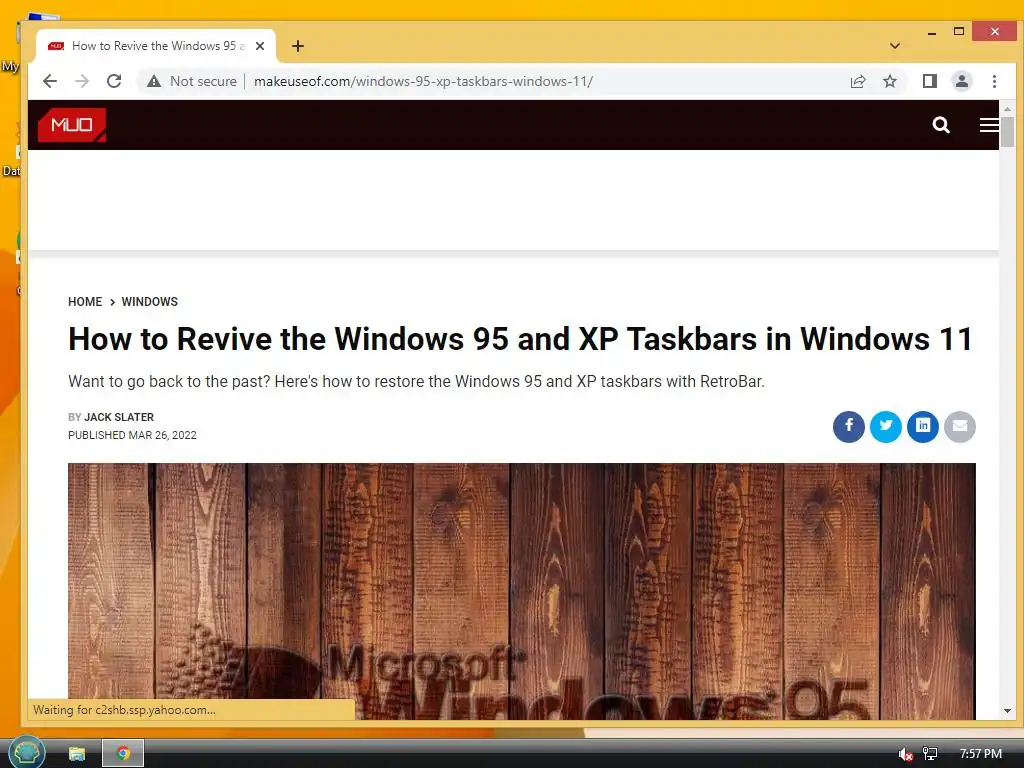Image resolution: width=1024 pixels, height=768 pixels.
Task: Go to the HOME breadcrumb
Action: point(85,302)
